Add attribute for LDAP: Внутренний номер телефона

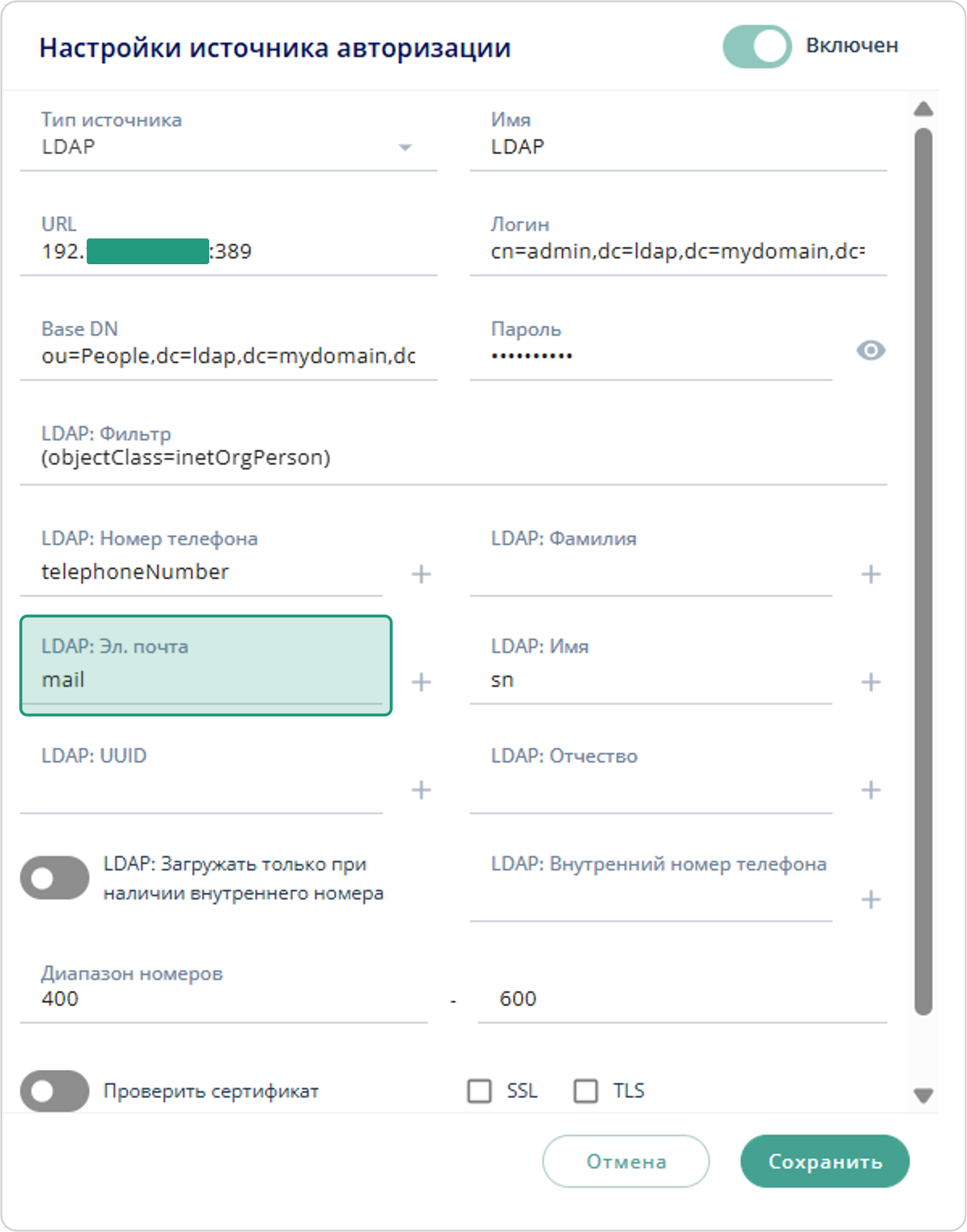pyautogui.click(x=871, y=900)
